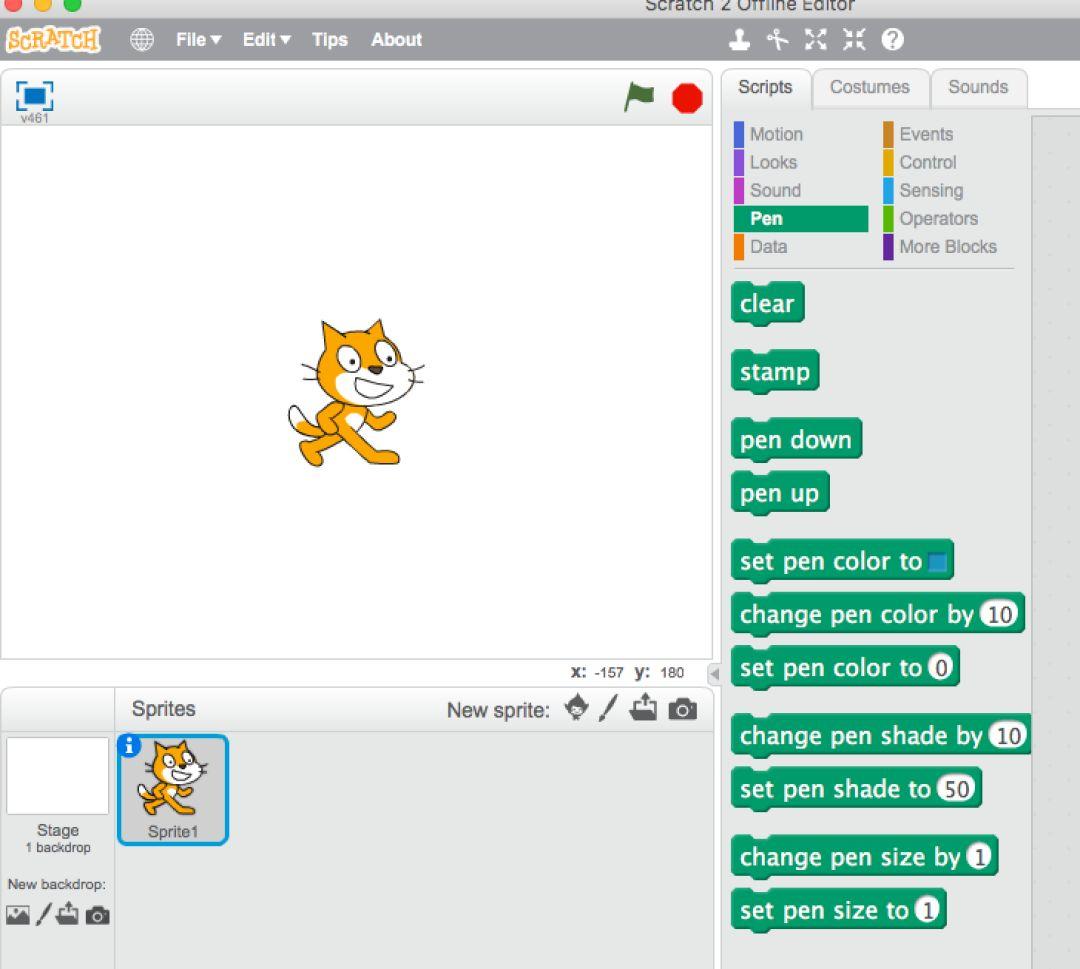Click the Scratch logo
Image resolution: width=1080 pixels, height=969 pixels.
(x=53, y=39)
